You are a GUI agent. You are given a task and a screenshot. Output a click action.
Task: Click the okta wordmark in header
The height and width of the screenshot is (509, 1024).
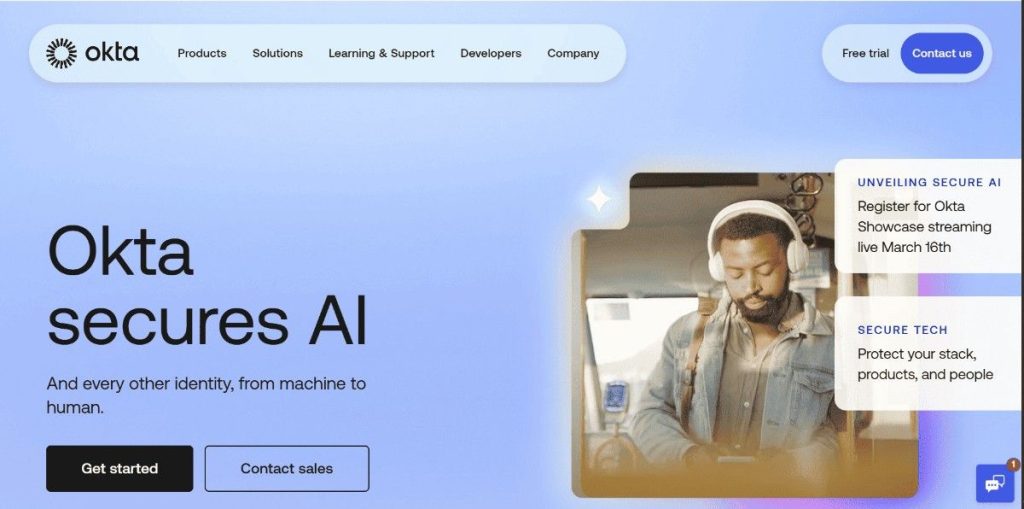click(x=112, y=52)
